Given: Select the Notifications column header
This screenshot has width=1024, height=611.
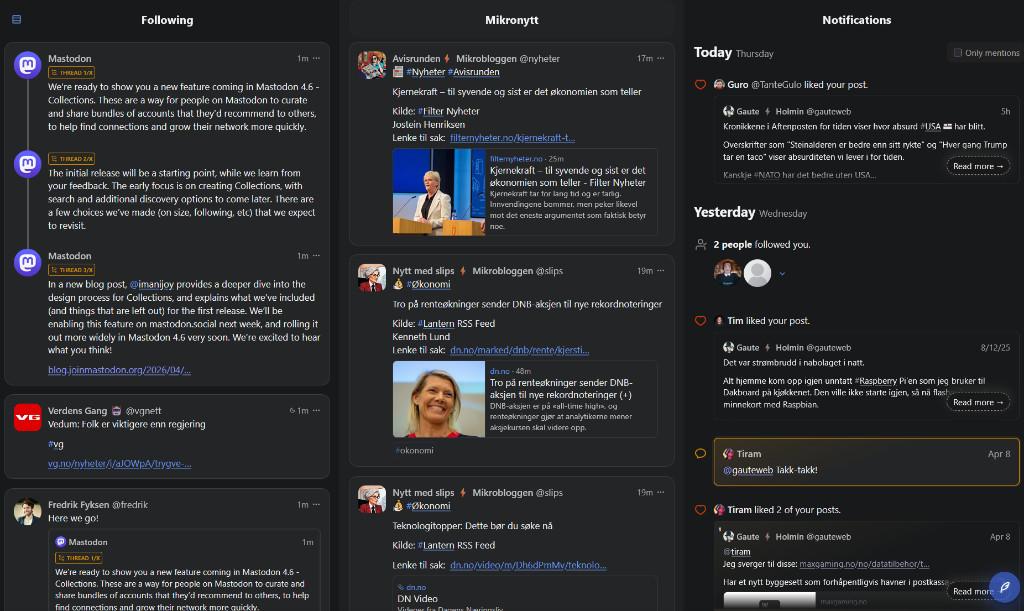Looking at the screenshot, I should point(856,20).
